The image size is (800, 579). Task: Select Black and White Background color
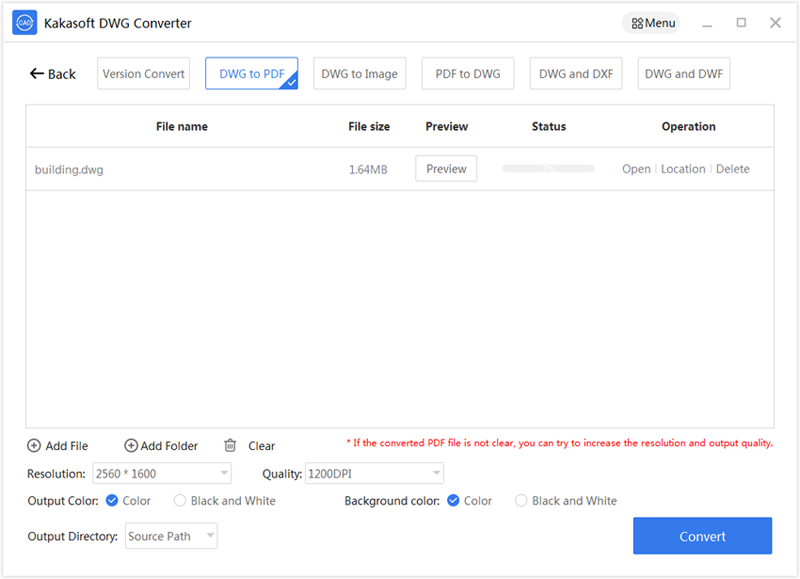coord(521,500)
